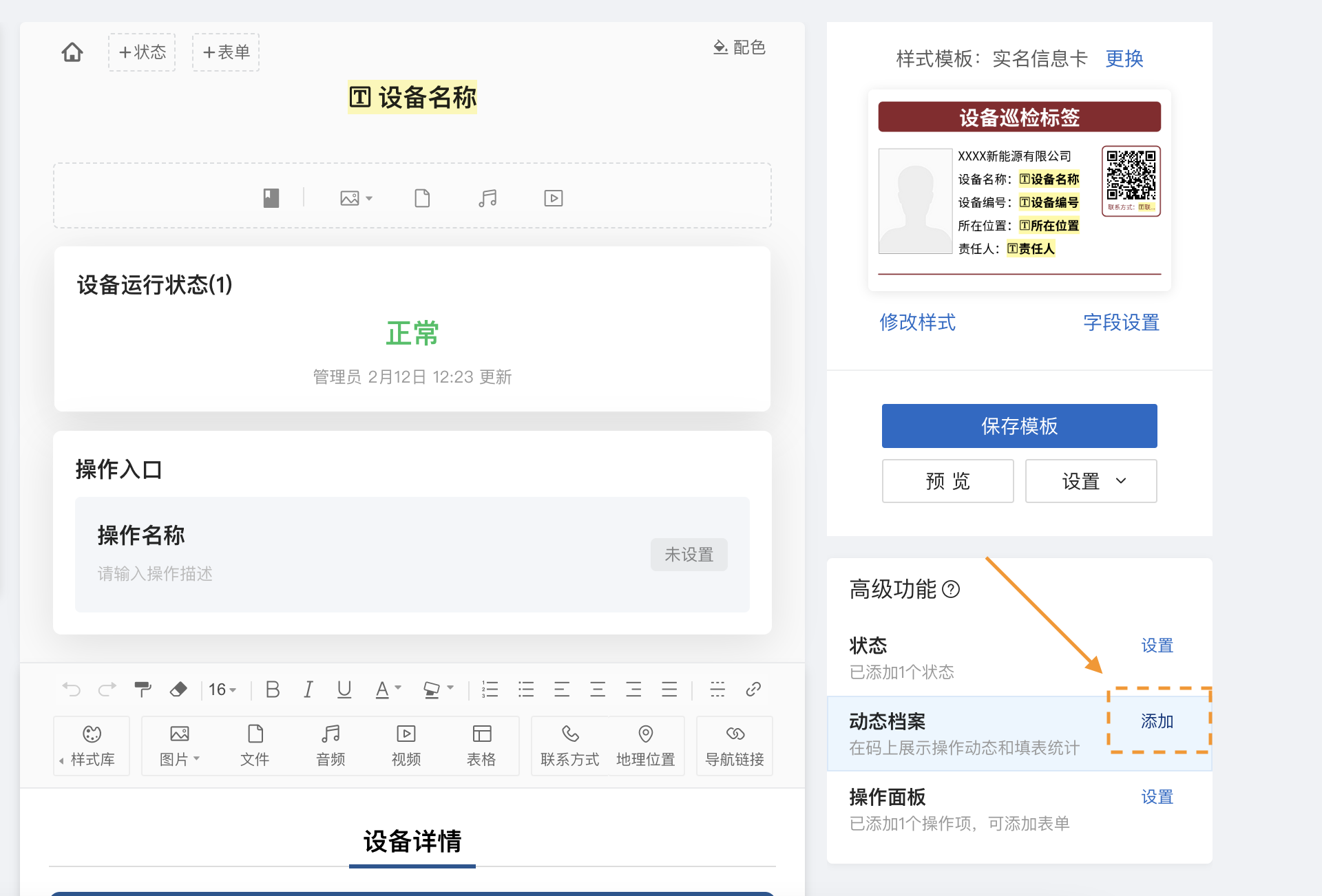Apply italic text style
The width and height of the screenshot is (1322, 896).
point(308,689)
